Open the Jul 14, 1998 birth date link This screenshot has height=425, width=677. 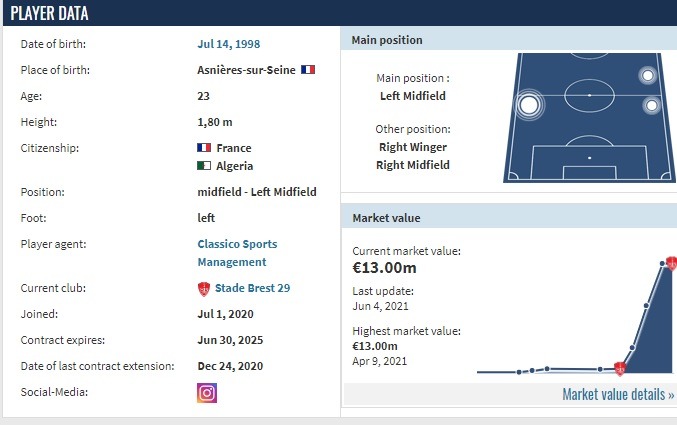(229, 44)
